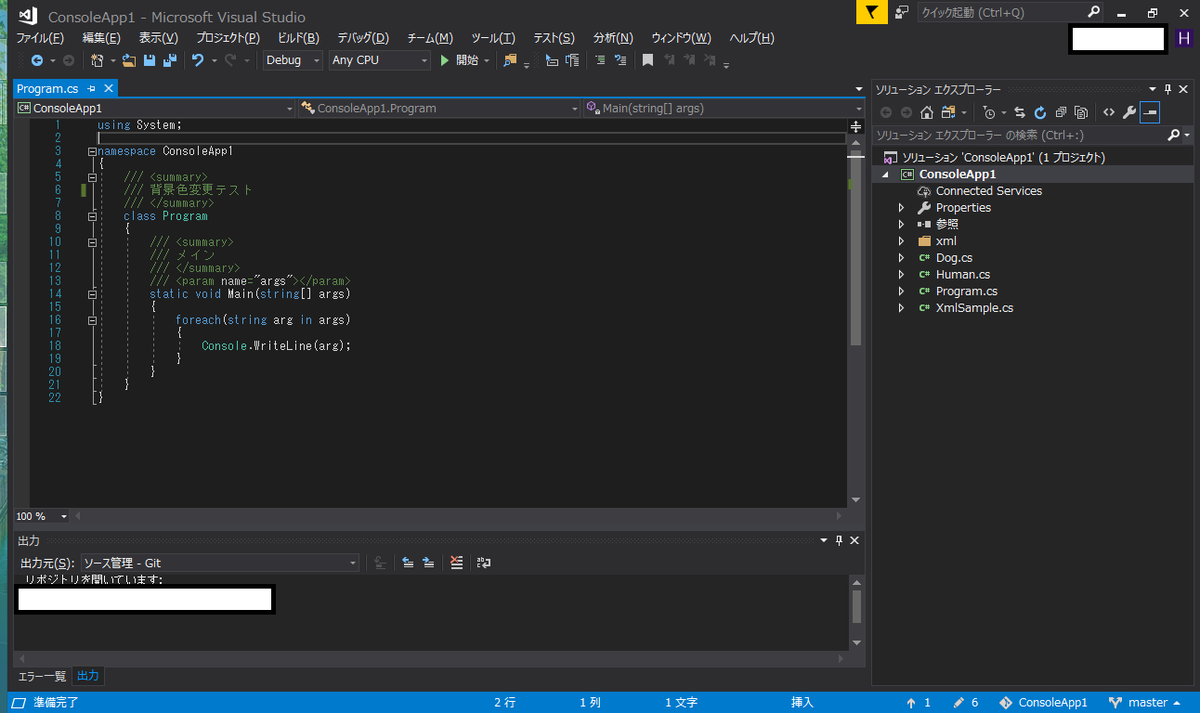Undo with the Undo arrow icon

[197, 60]
